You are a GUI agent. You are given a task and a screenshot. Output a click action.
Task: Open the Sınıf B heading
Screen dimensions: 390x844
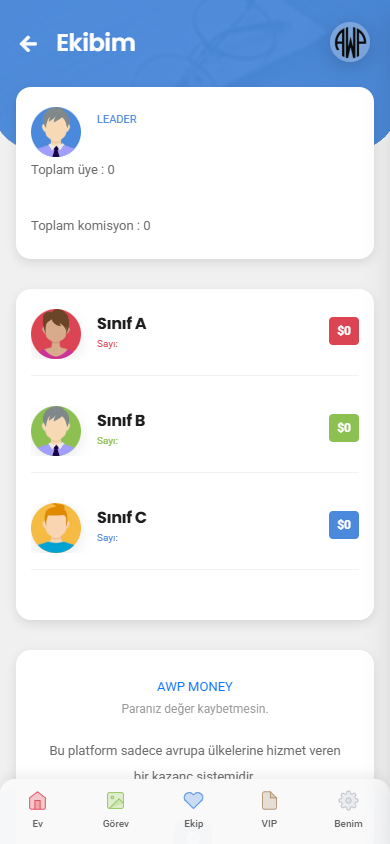pos(121,420)
